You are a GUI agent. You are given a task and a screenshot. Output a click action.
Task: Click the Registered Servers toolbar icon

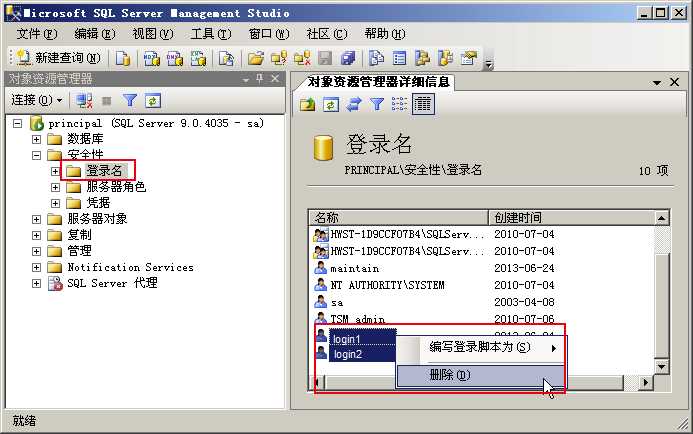[x=377, y=58]
